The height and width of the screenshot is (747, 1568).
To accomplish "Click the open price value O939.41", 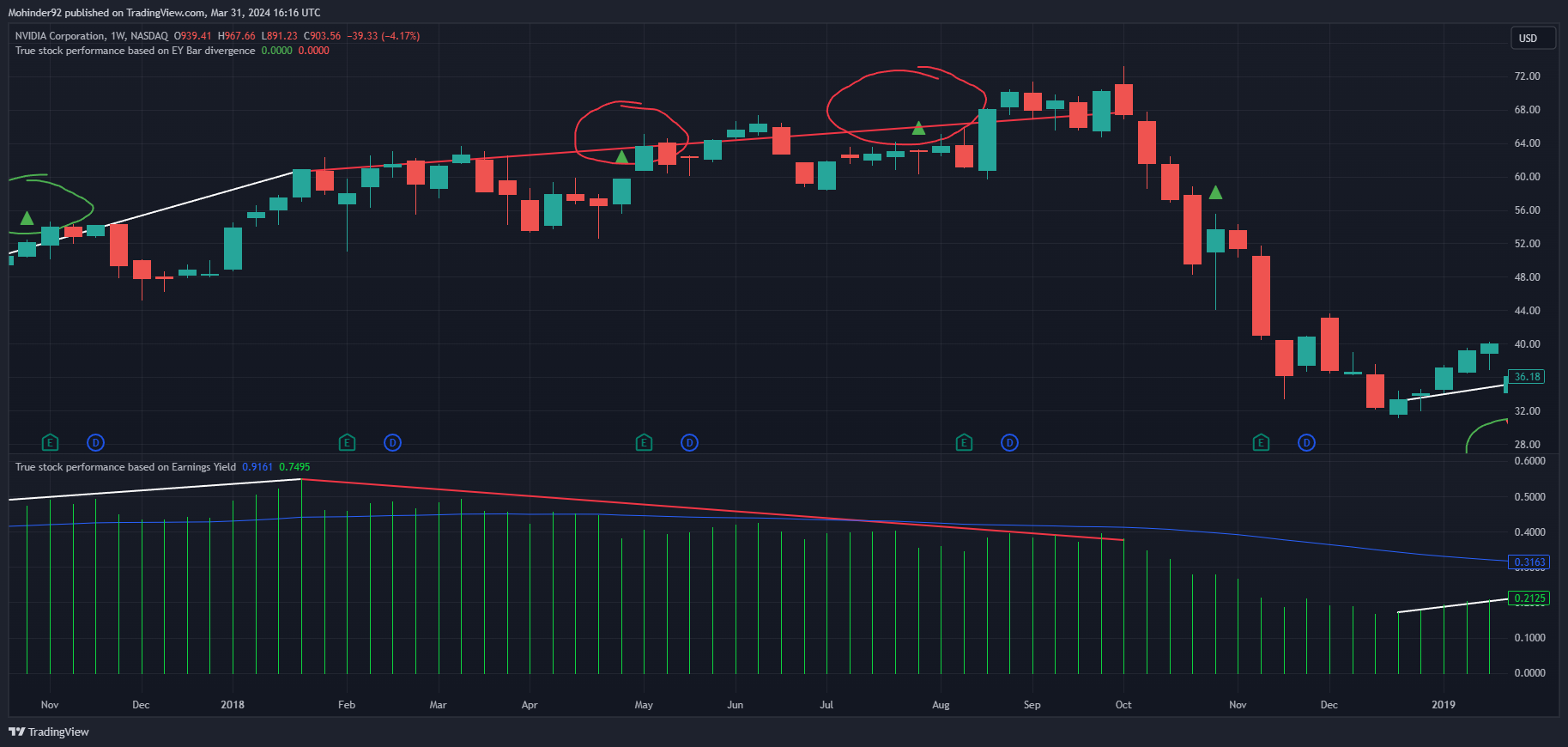I will tap(192, 36).
